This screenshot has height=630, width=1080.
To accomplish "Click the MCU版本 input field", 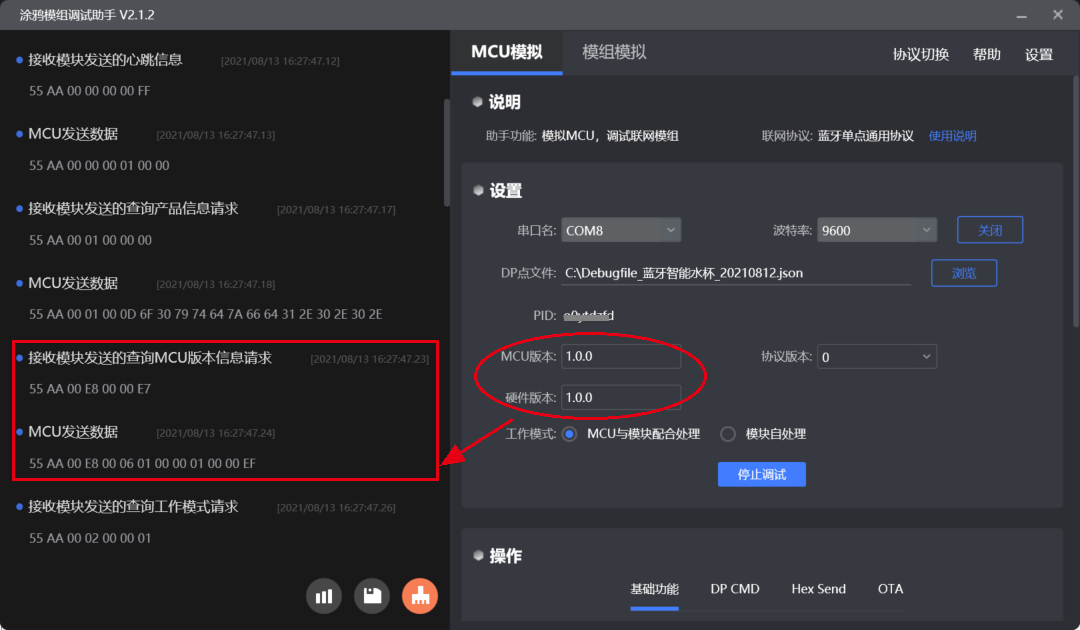I will click(621, 357).
